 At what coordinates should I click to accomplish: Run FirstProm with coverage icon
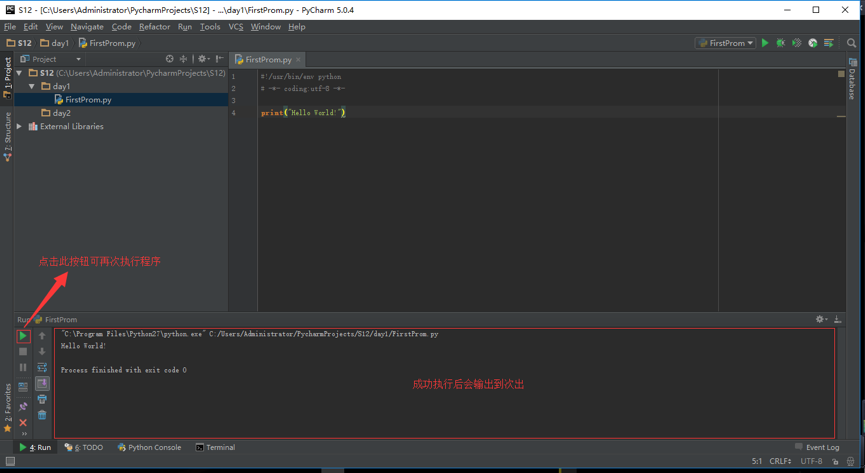(x=797, y=43)
